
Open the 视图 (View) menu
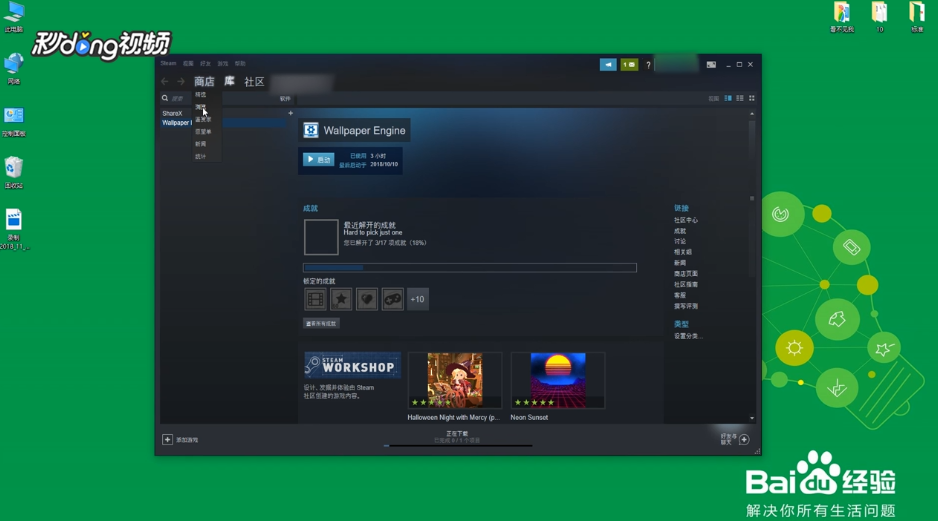click(188, 63)
